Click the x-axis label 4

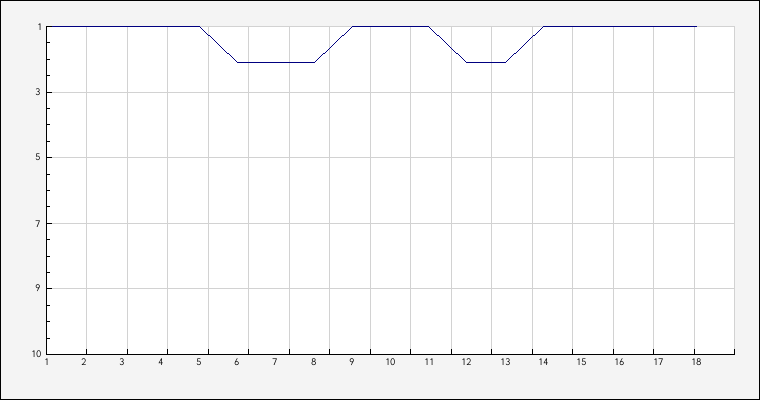pyautogui.click(x=160, y=362)
